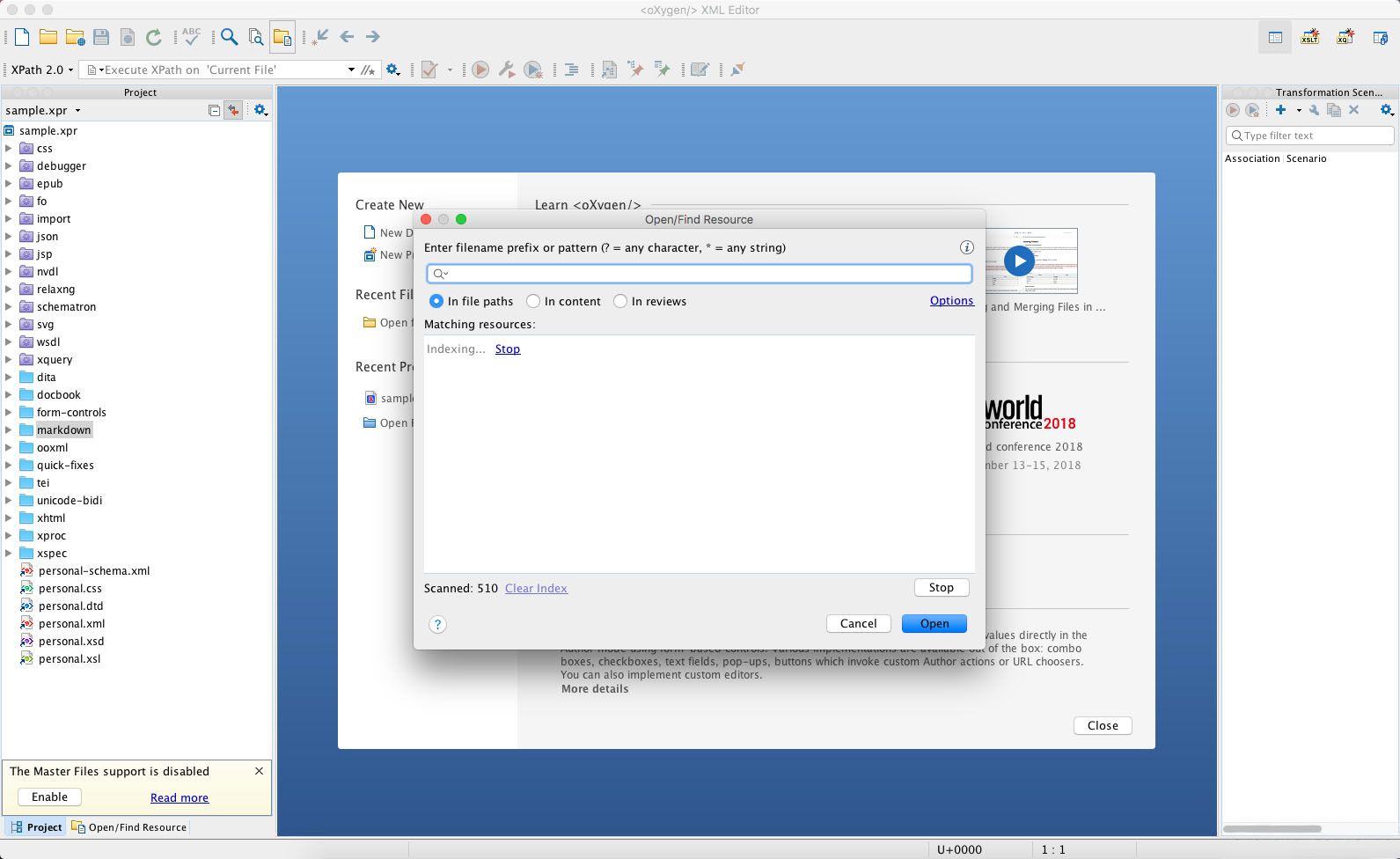
Task: Click the Find in Files icon
Action: tap(256, 37)
